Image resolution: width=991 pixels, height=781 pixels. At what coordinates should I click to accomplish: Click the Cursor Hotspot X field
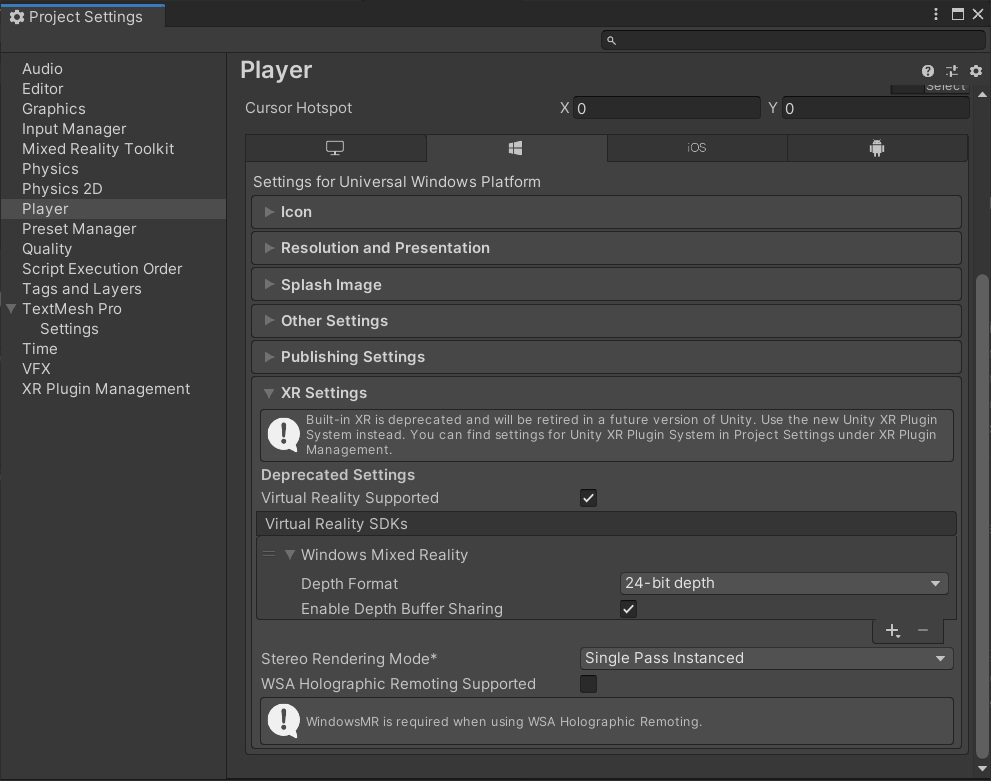click(667, 108)
